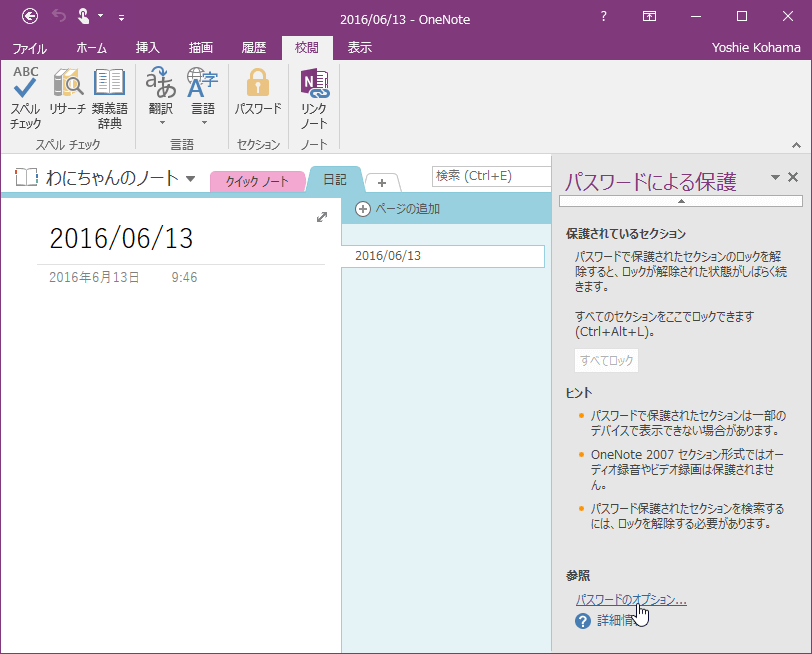Screen dimensions: 812x654
Task: Open the Help question mark in title bar
Action: tap(603, 17)
